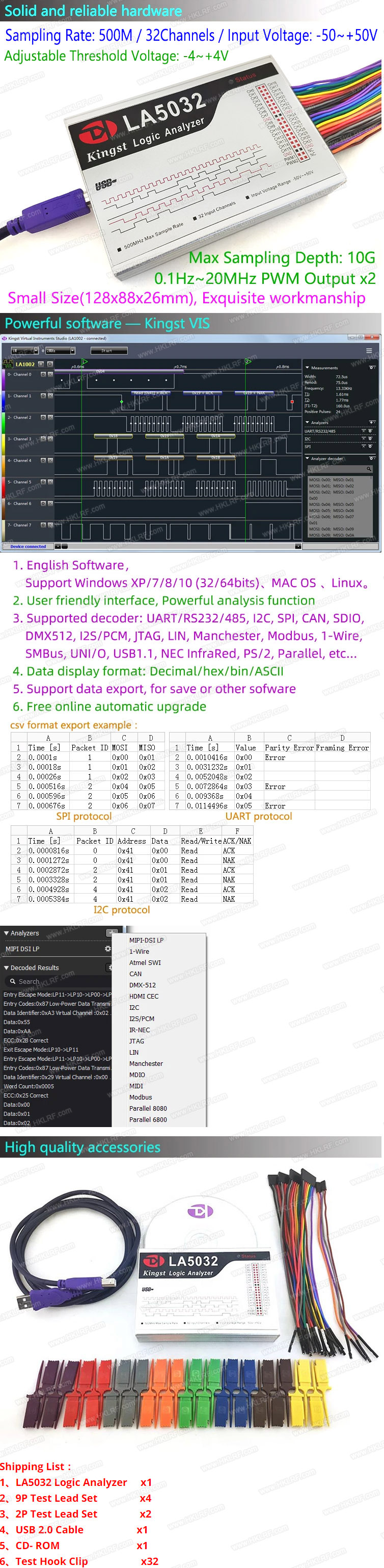The width and height of the screenshot is (384, 1568).
Task: Open settings for UART/RS232/485 analyzer
Action: coord(370,431)
